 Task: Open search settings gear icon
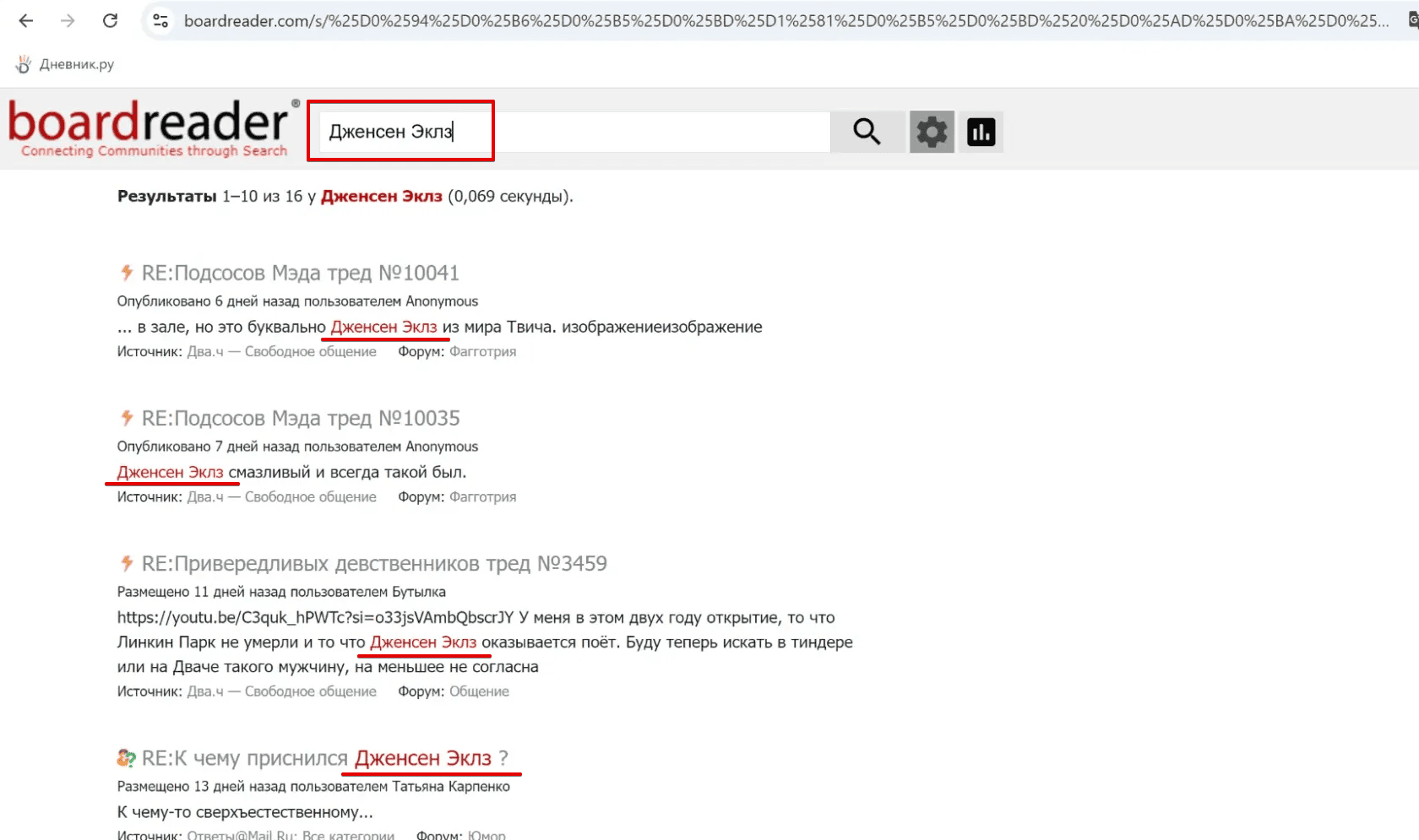pos(932,132)
